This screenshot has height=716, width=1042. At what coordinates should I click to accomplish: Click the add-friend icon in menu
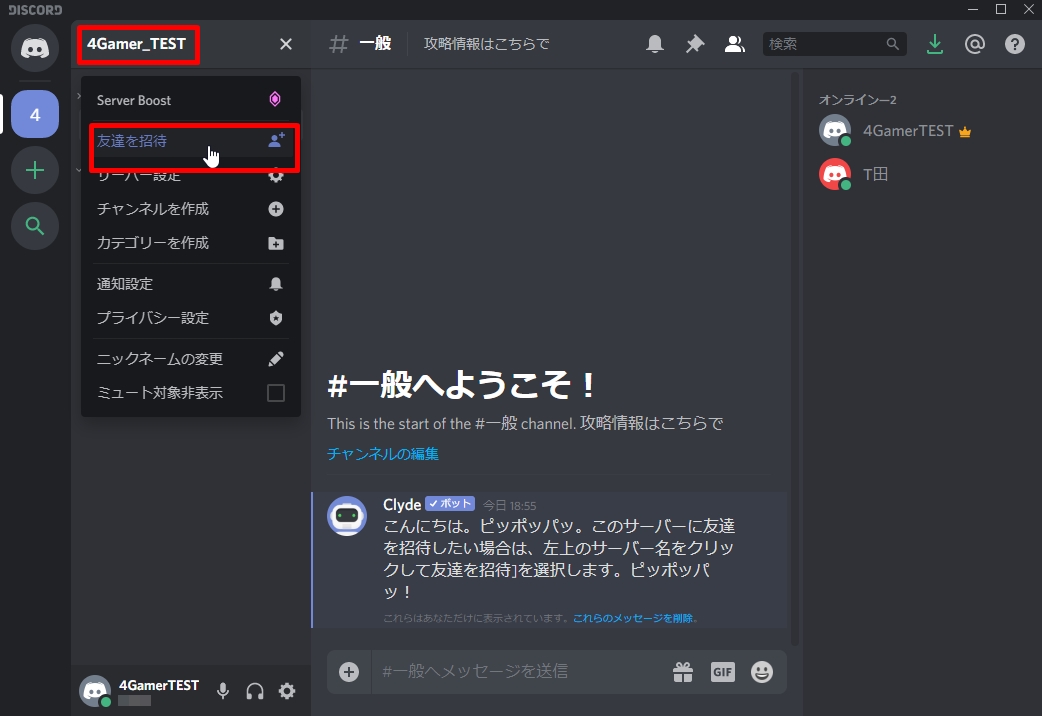tap(276, 140)
